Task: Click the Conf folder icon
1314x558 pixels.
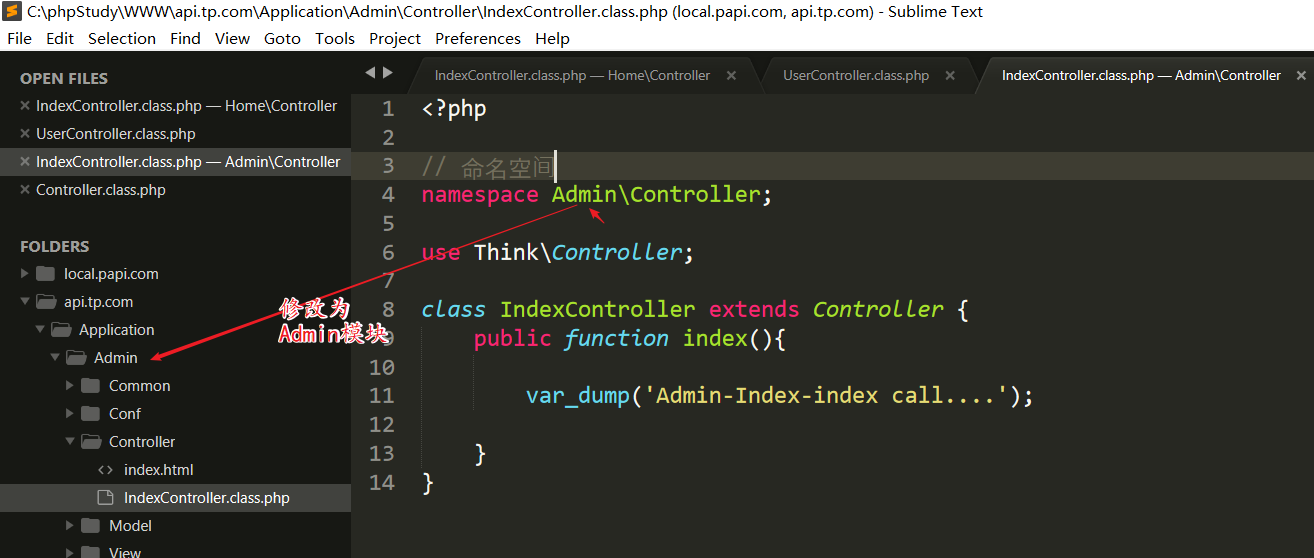Action: 91,414
